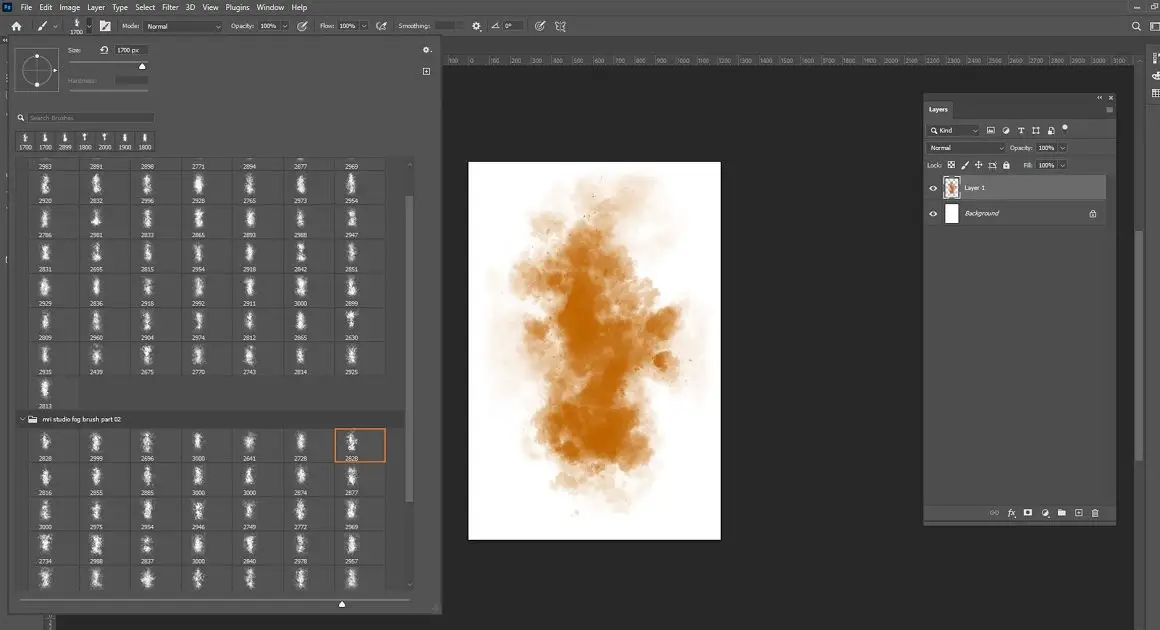Open the File menu
Viewport: 1160px width, 630px height.
(x=26, y=7)
